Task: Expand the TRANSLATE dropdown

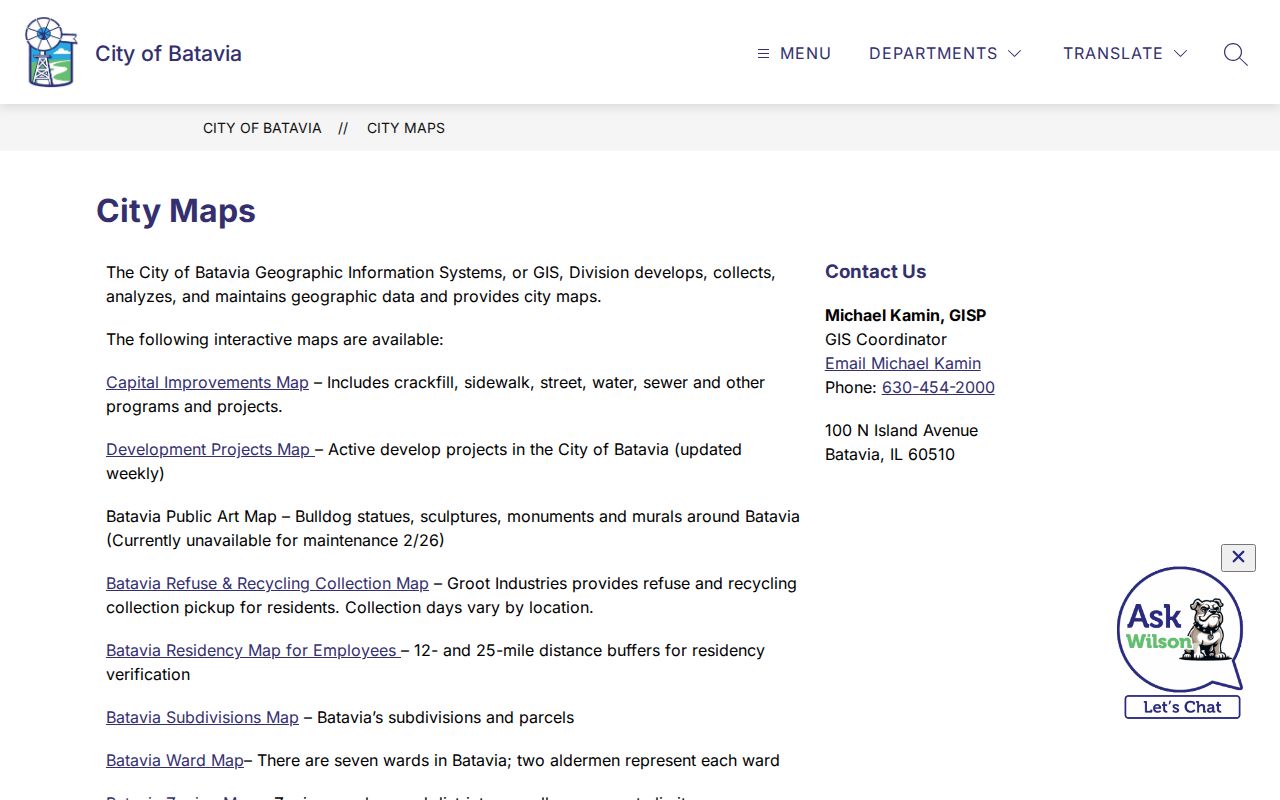Action: 1125,54
